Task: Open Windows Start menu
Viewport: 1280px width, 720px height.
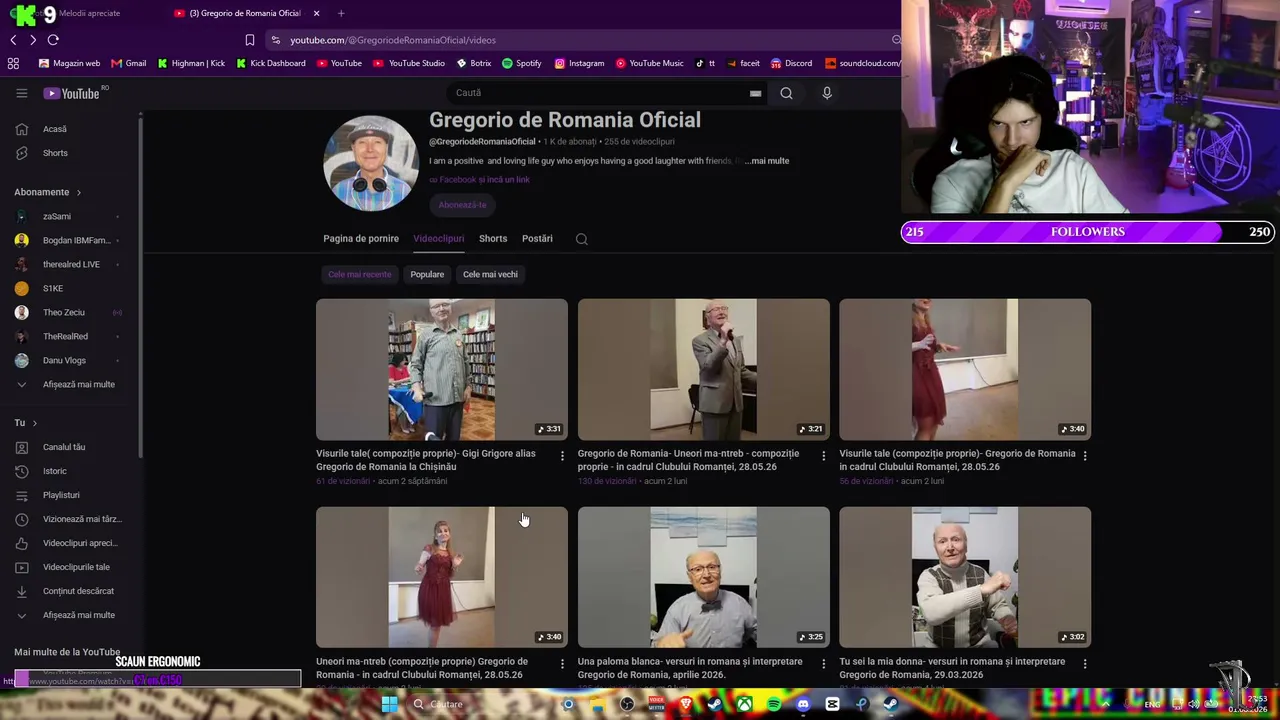Action: (390, 704)
